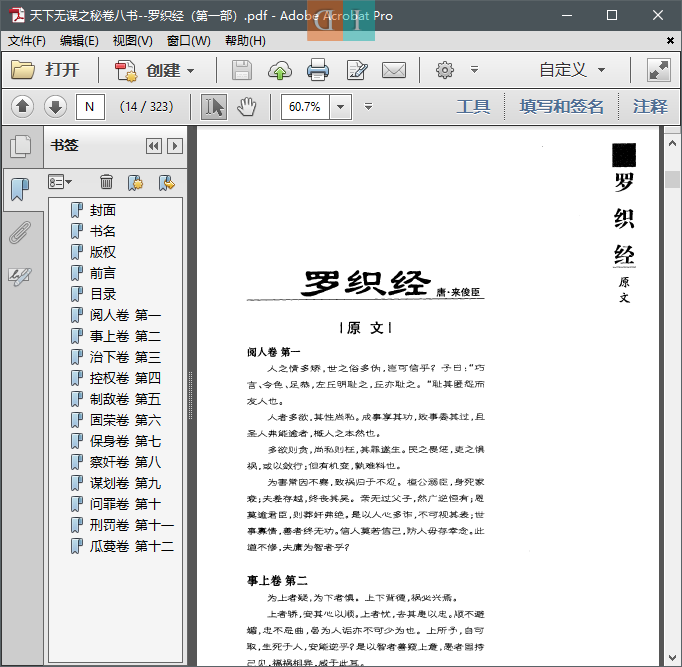The height and width of the screenshot is (667, 682).
Task: Open the 填写和签名 pane
Action: pos(561,107)
